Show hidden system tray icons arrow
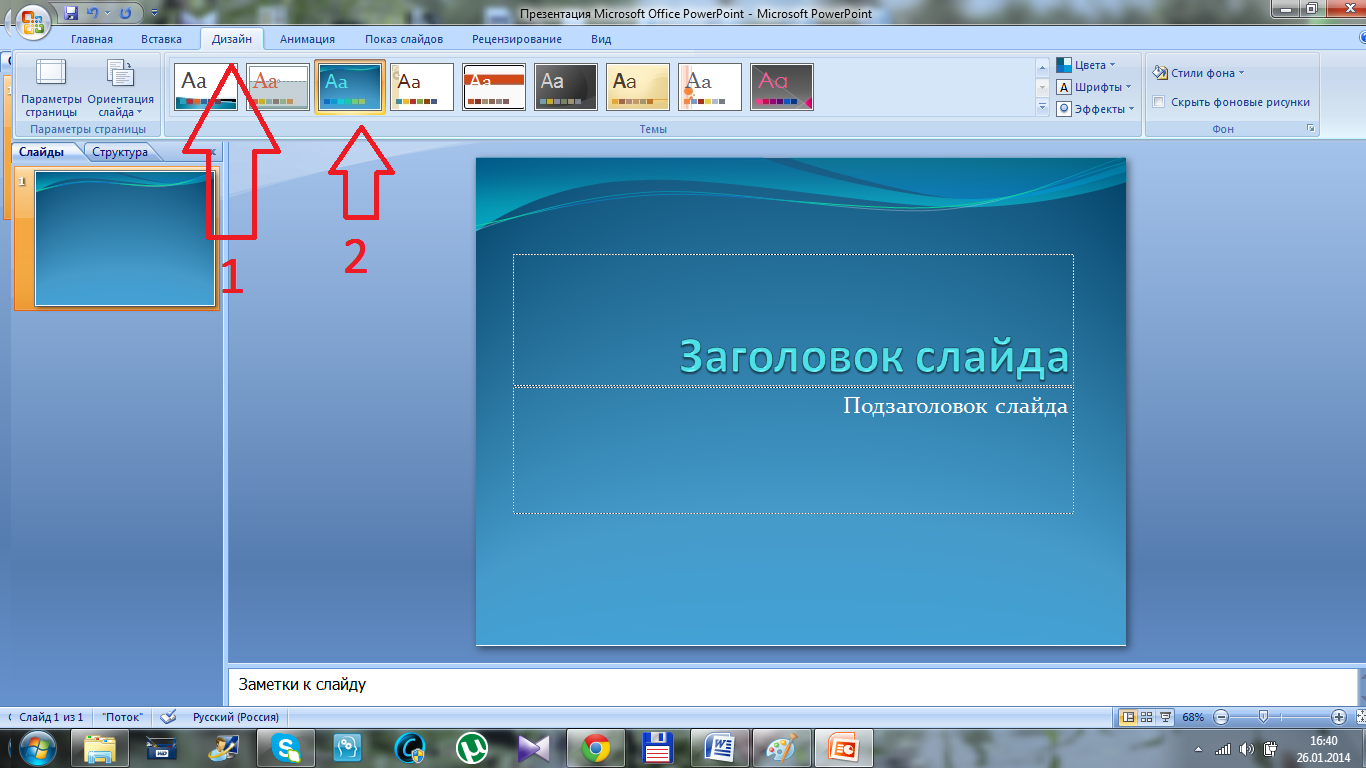Viewport: 1366px width, 768px height. pos(1199,748)
